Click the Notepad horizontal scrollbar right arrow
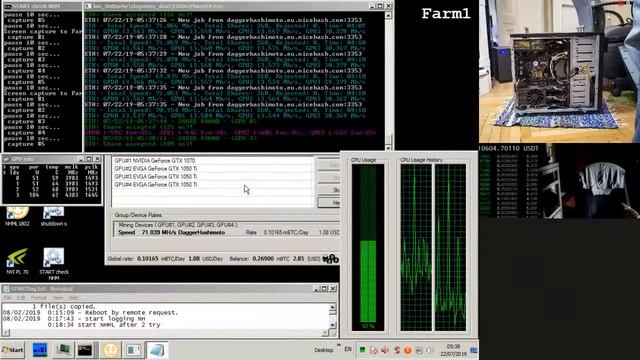This screenshot has width=640, height=360. (x=325, y=333)
